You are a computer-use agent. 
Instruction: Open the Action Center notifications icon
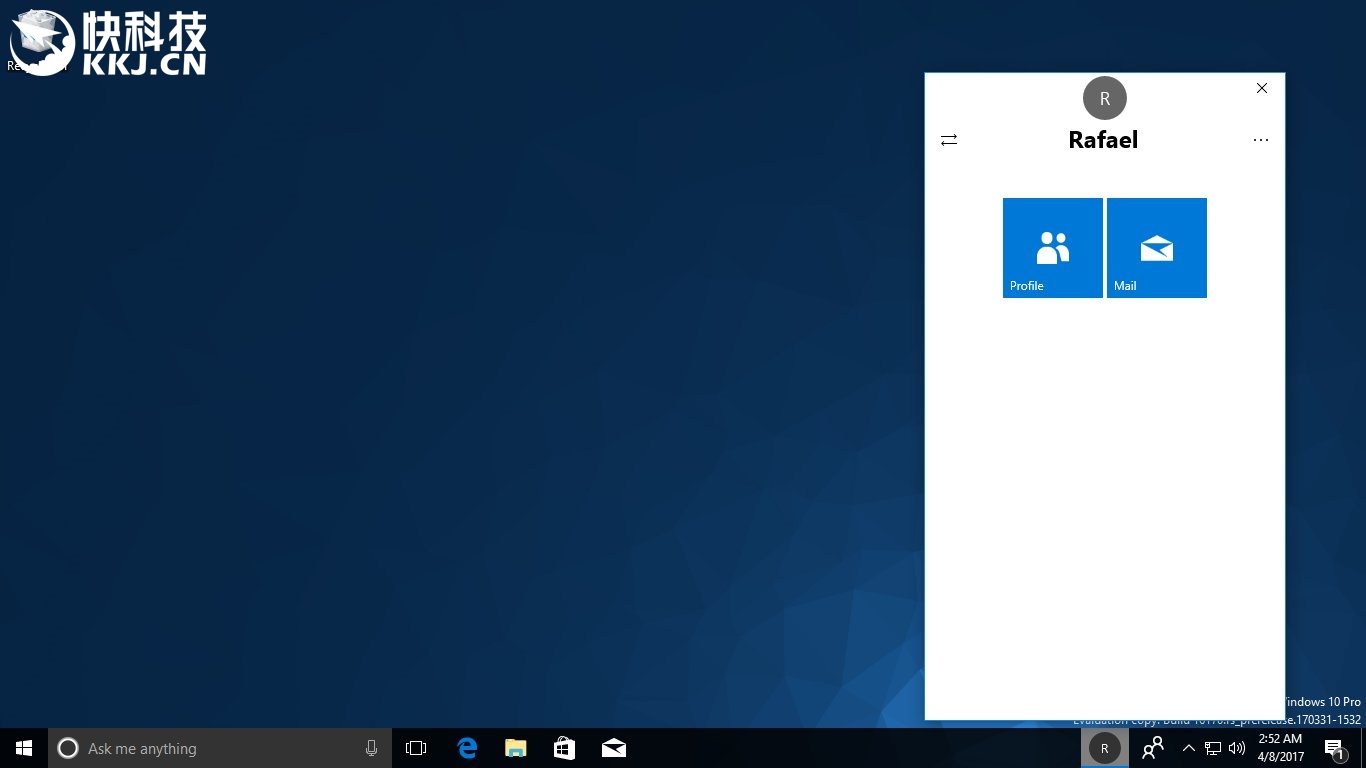tap(1334, 748)
